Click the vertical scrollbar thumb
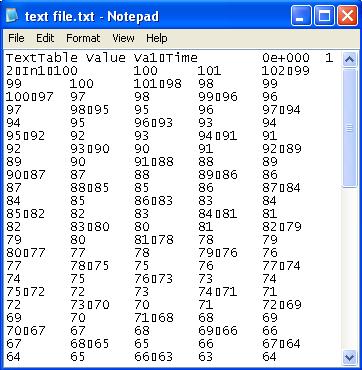The width and height of the screenshot is (362, 370). click(349, 128)
